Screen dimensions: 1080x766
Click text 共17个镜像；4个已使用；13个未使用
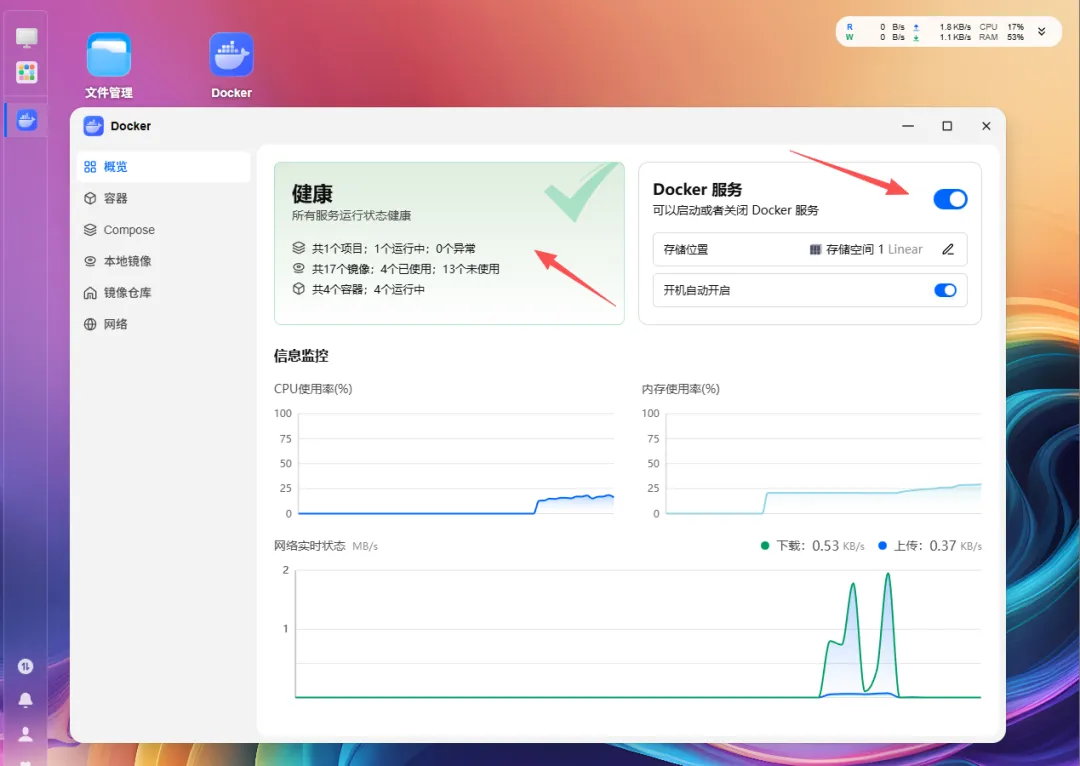(406, 269)
